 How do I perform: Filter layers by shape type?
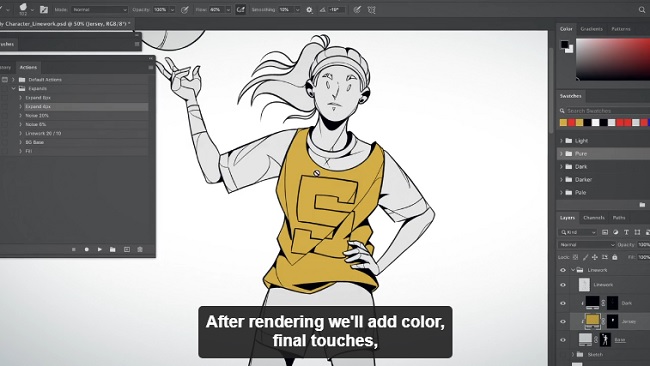pos(637,232)
